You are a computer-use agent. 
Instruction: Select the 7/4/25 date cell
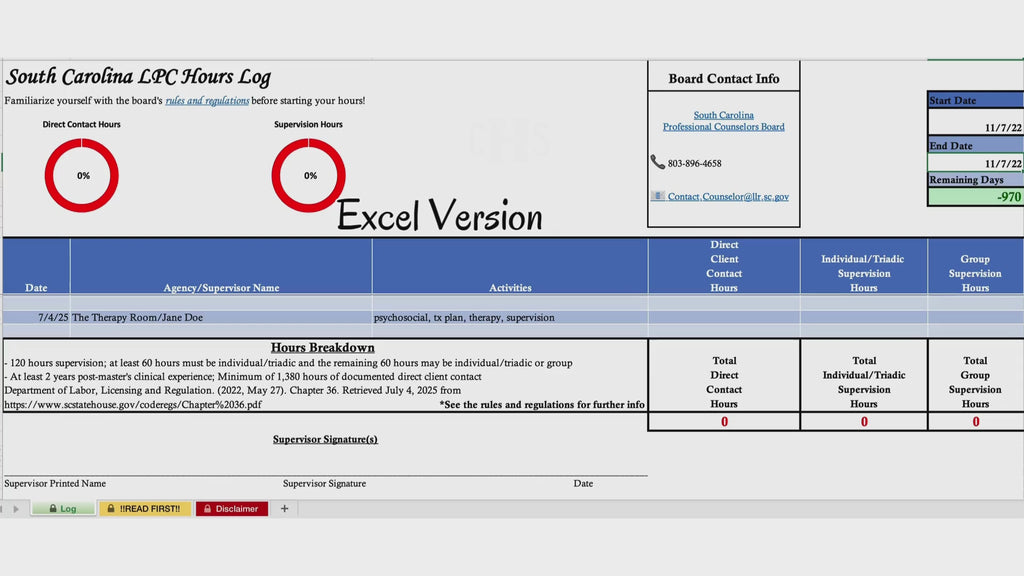pos(37,317)
